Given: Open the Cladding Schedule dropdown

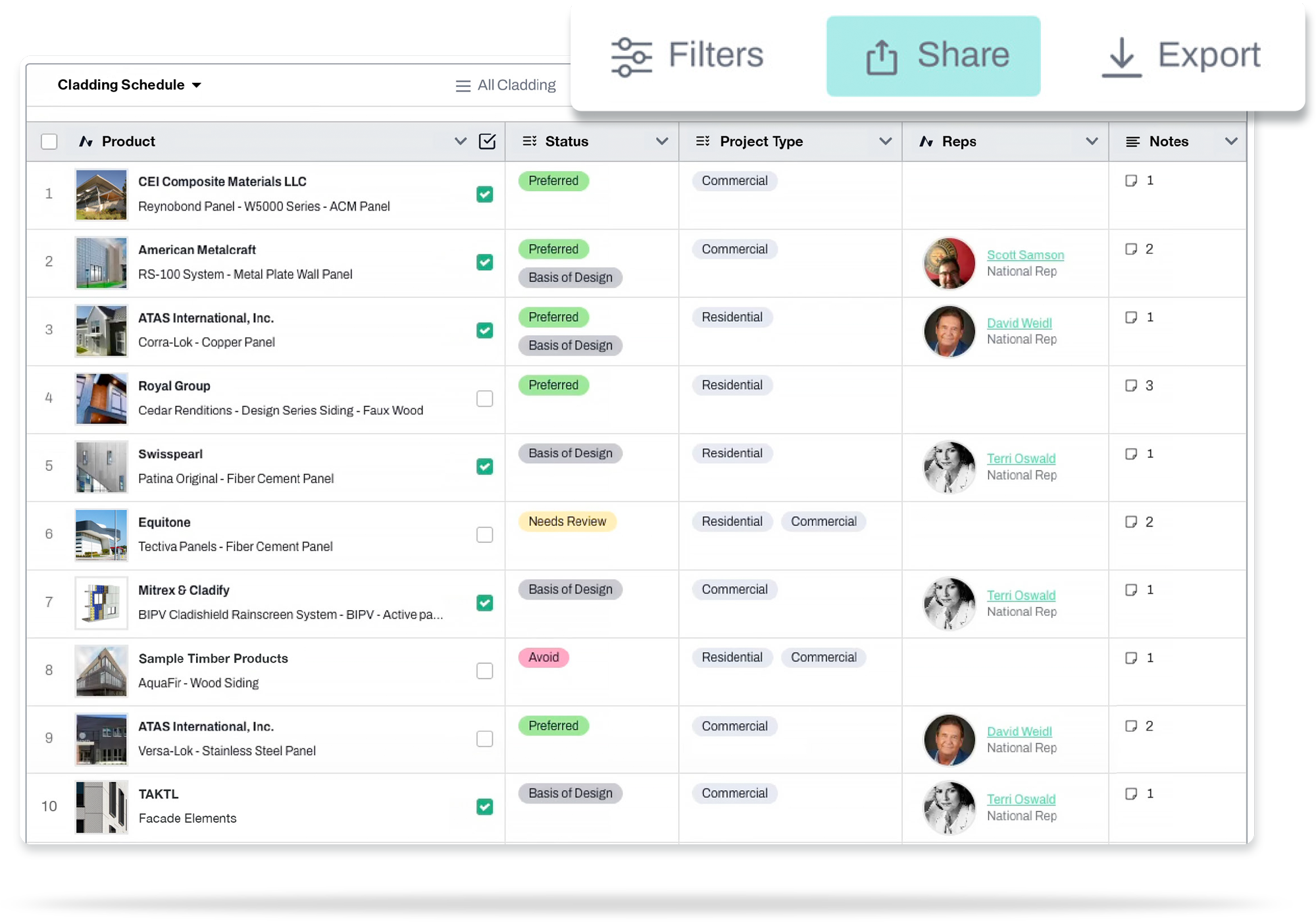Looking at the screenshot, I should (130, 85).
